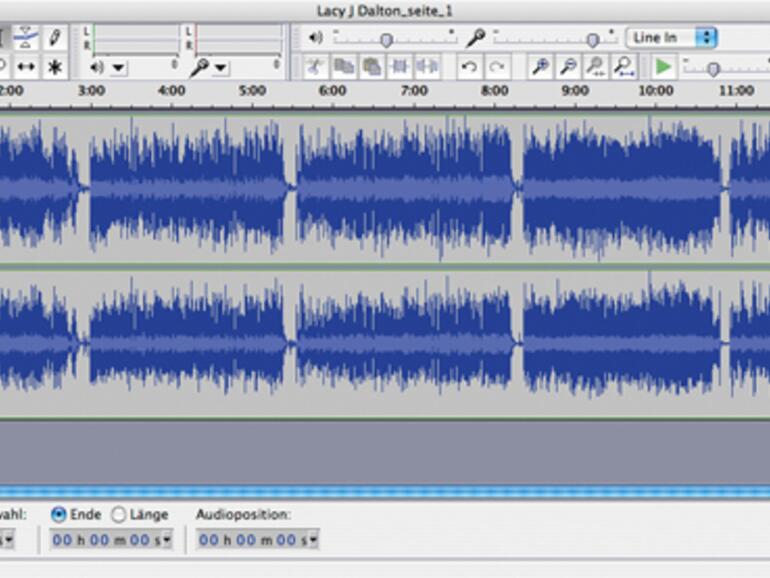
Task: Click the Zoom Out magnifier
Action: click(x=568, y=67)
